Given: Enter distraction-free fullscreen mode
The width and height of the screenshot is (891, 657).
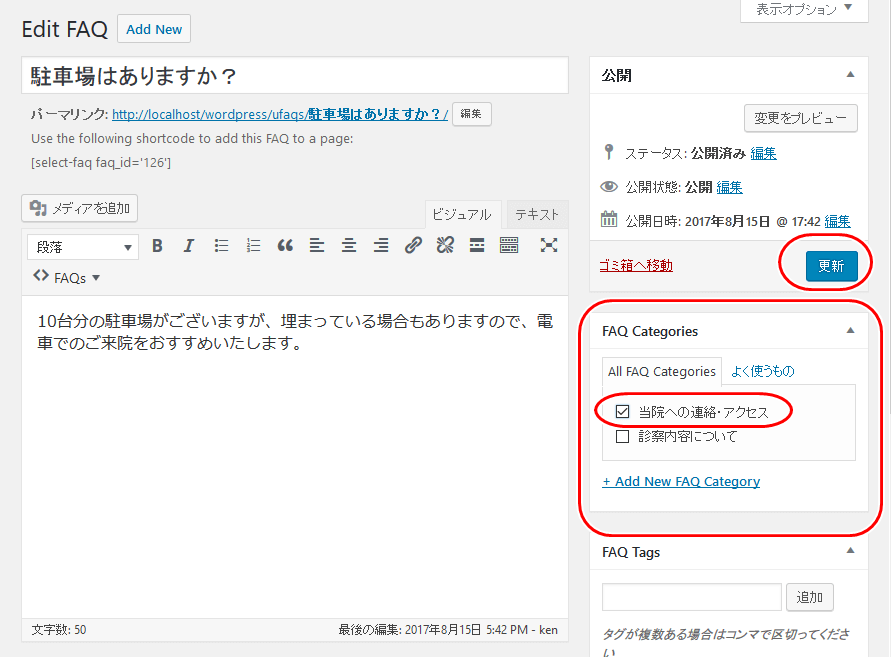Looking at the screenshot, I should click(548, 246).
